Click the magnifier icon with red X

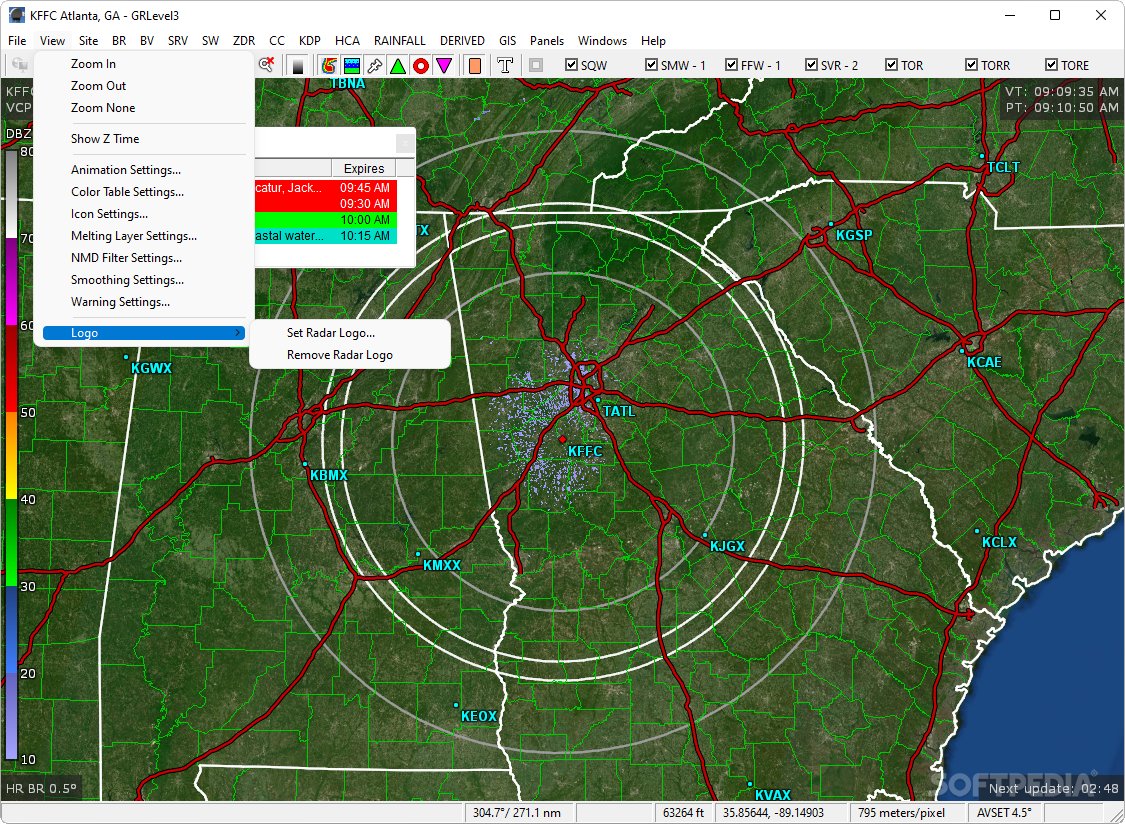266,65
